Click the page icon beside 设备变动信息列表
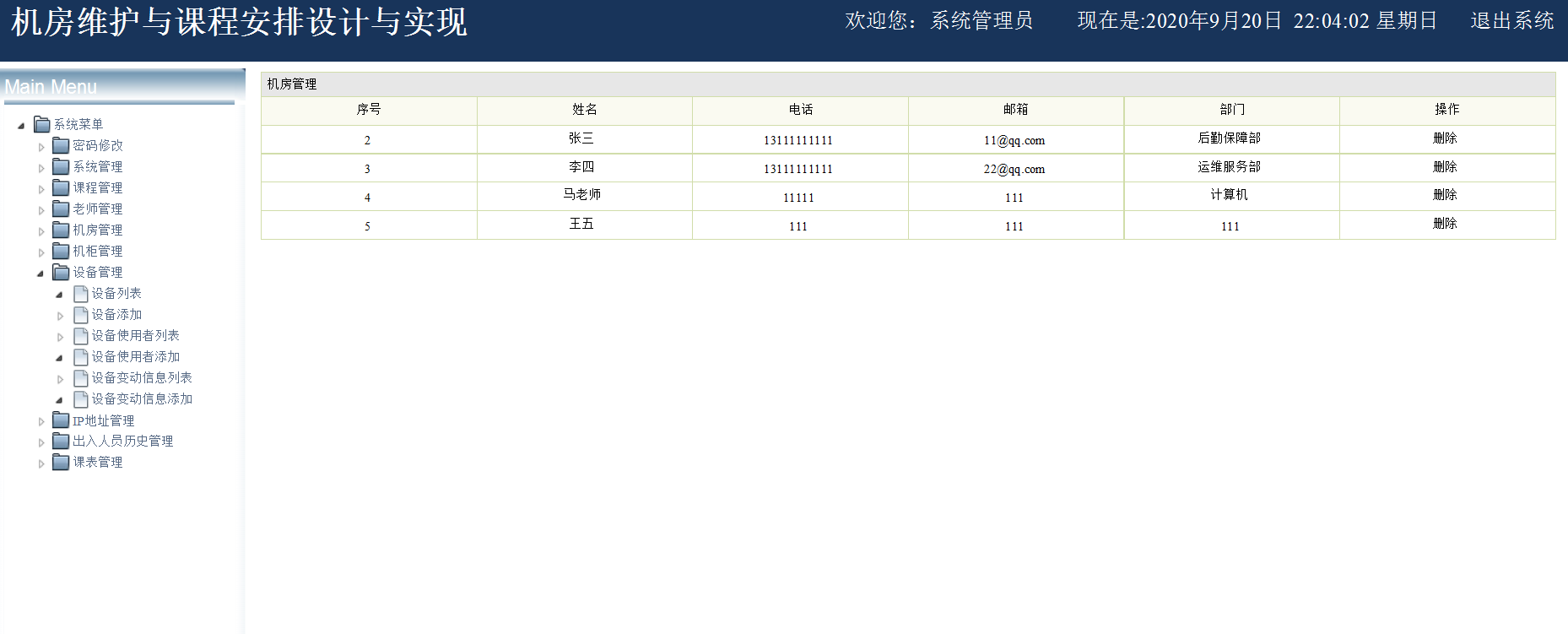1568x634 pixels. click(81, 378)
